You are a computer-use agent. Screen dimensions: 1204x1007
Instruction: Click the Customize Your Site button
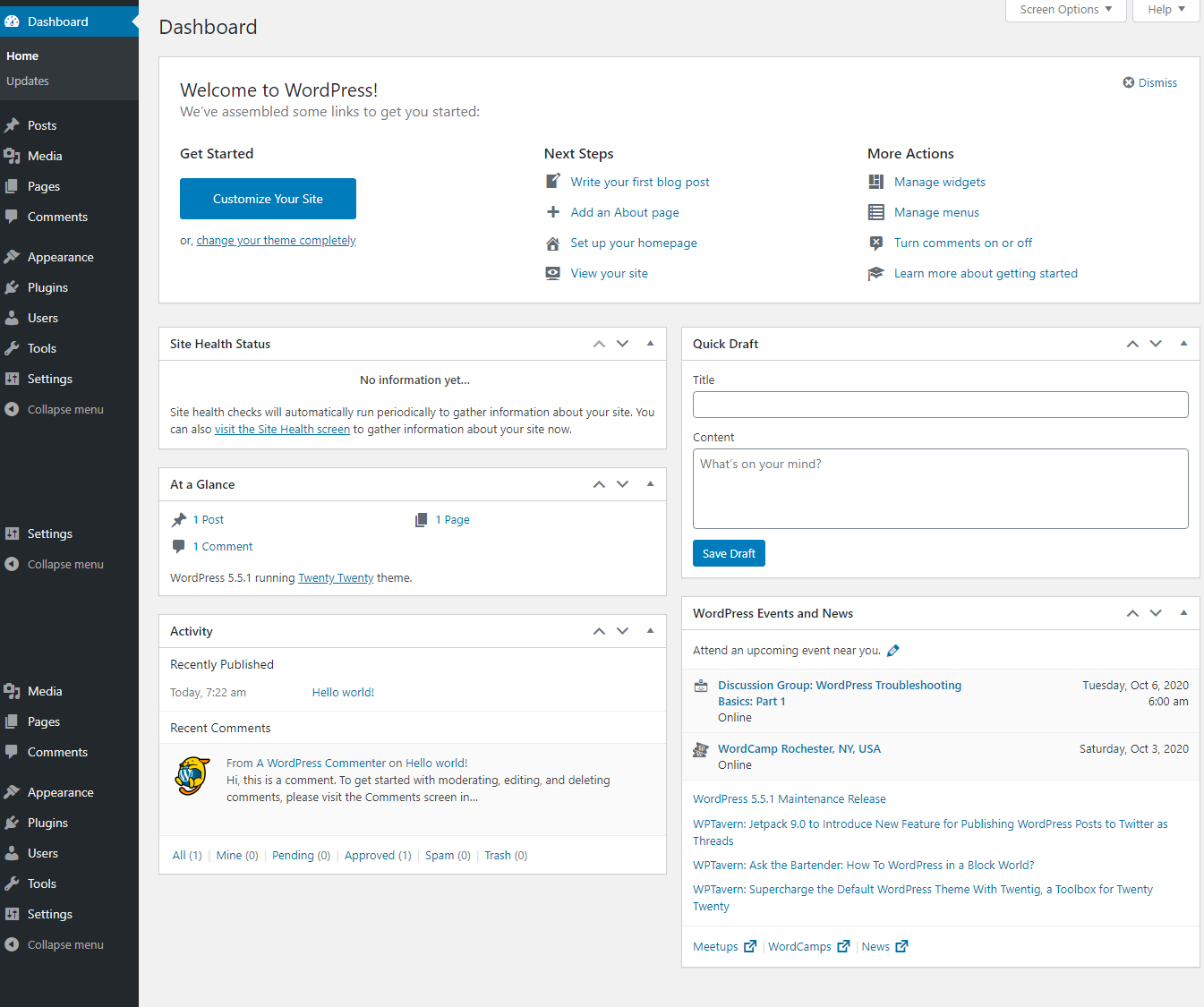268,199
